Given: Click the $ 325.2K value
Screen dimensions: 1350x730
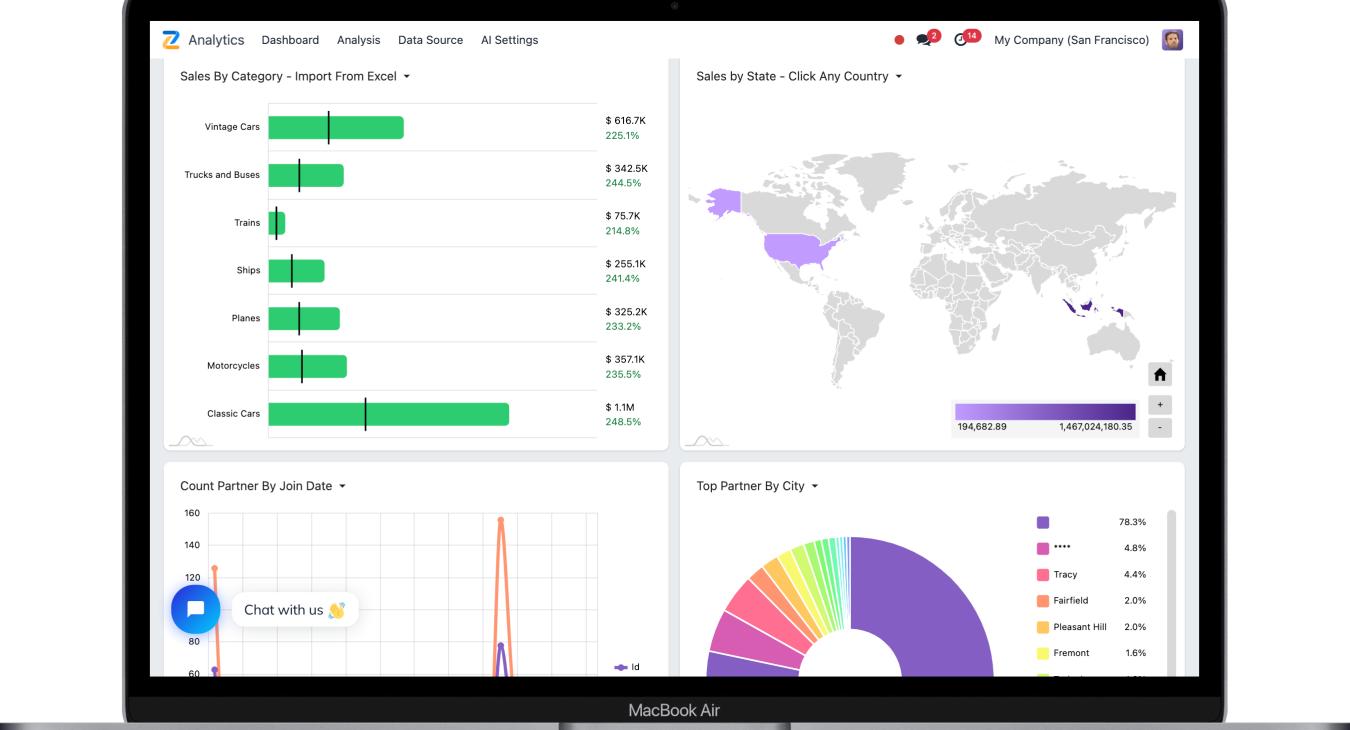Looking at the screenshot, I should [626, 311].
